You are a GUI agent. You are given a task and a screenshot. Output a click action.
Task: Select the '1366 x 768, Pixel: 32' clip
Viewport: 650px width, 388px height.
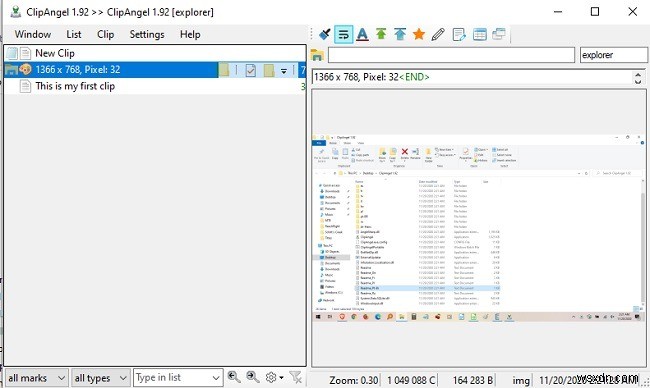point(155,70)
